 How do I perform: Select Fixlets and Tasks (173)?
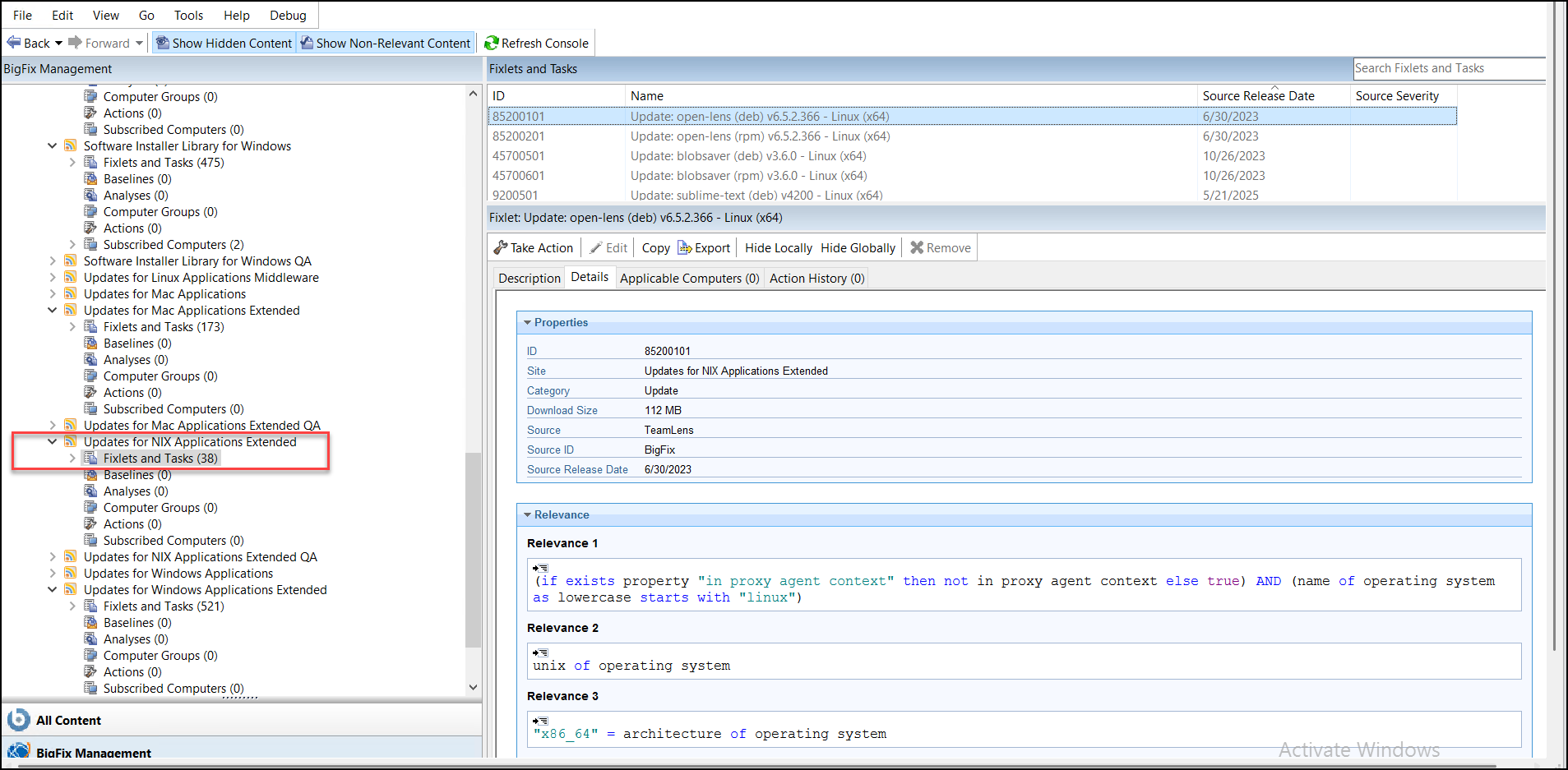point(164,326)
